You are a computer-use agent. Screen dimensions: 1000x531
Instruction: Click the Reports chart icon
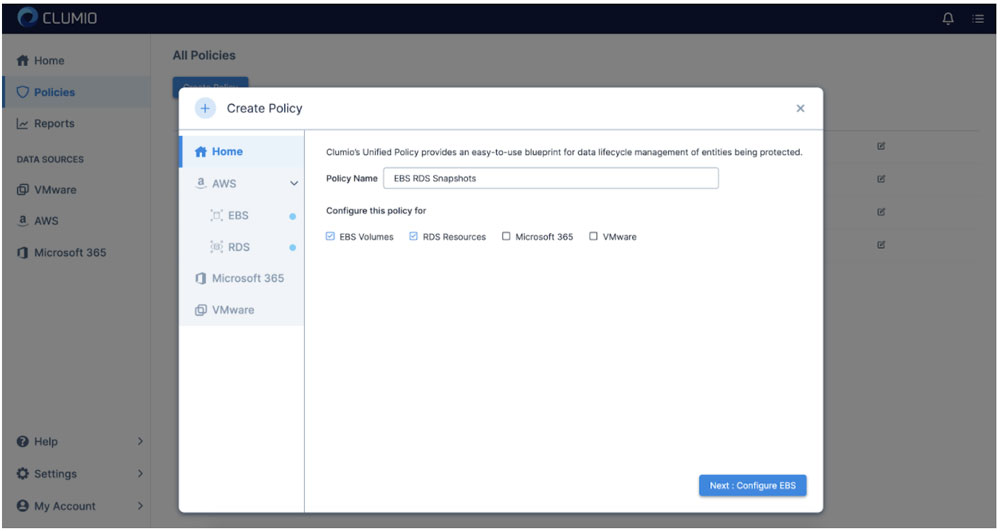23,124
